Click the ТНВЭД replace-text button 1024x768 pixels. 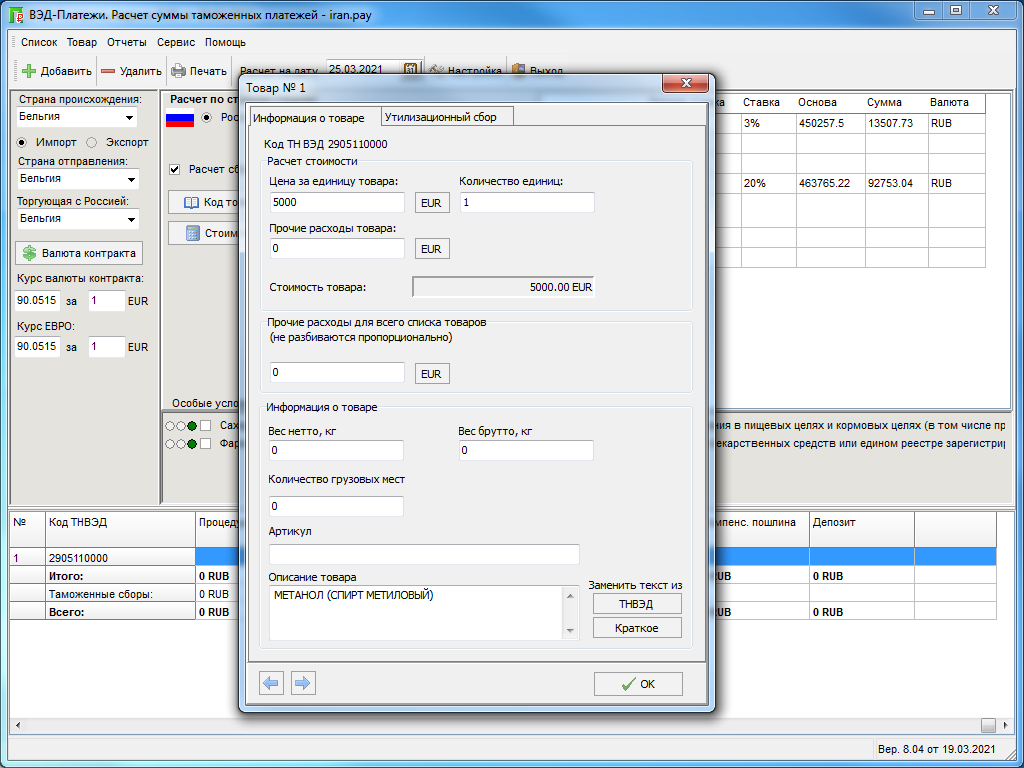(x=637, y=604)
